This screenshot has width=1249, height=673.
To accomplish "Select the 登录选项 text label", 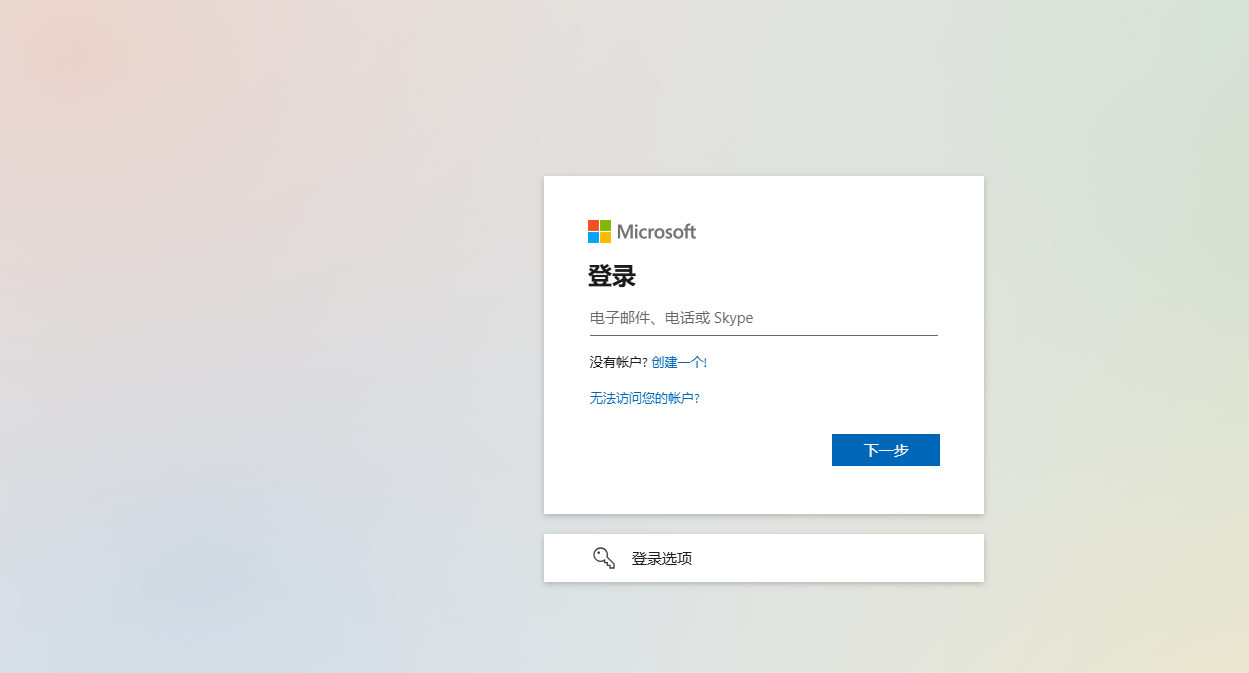I will 662,558.
